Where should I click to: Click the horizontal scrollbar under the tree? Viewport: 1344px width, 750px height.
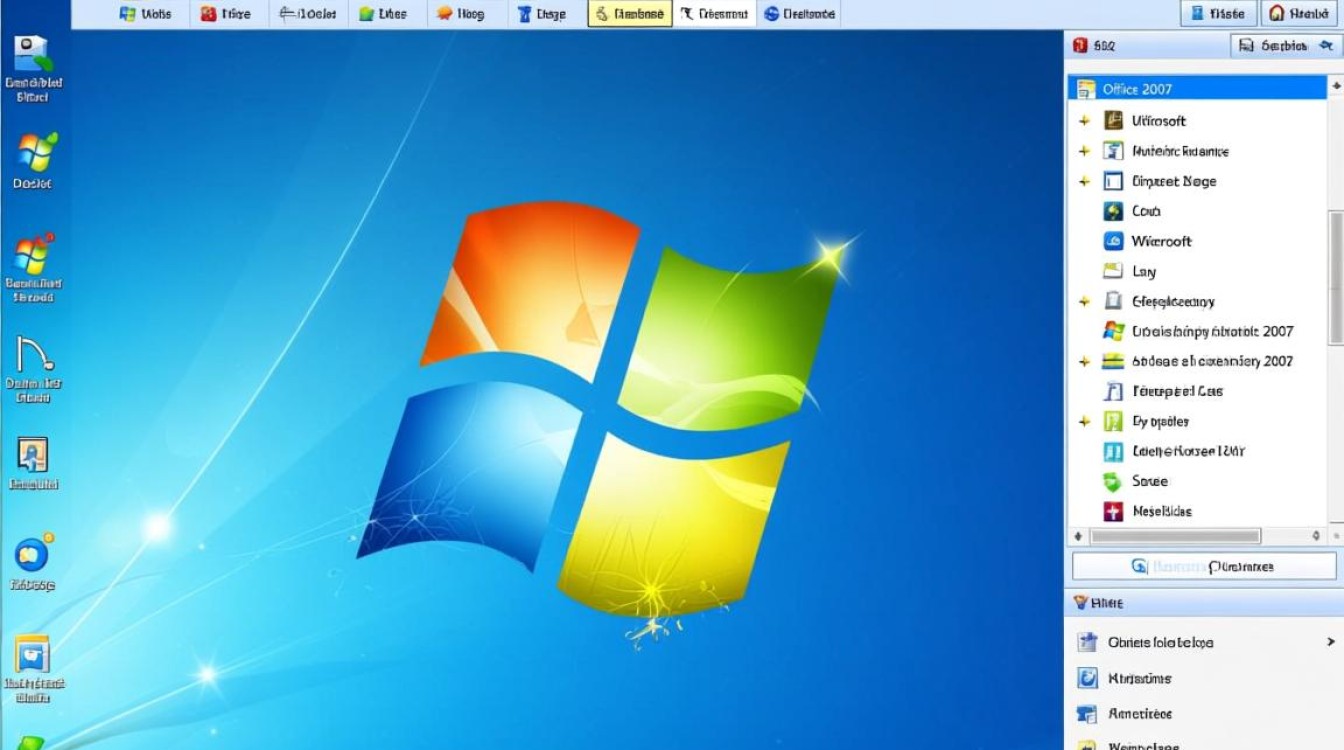1175,537
